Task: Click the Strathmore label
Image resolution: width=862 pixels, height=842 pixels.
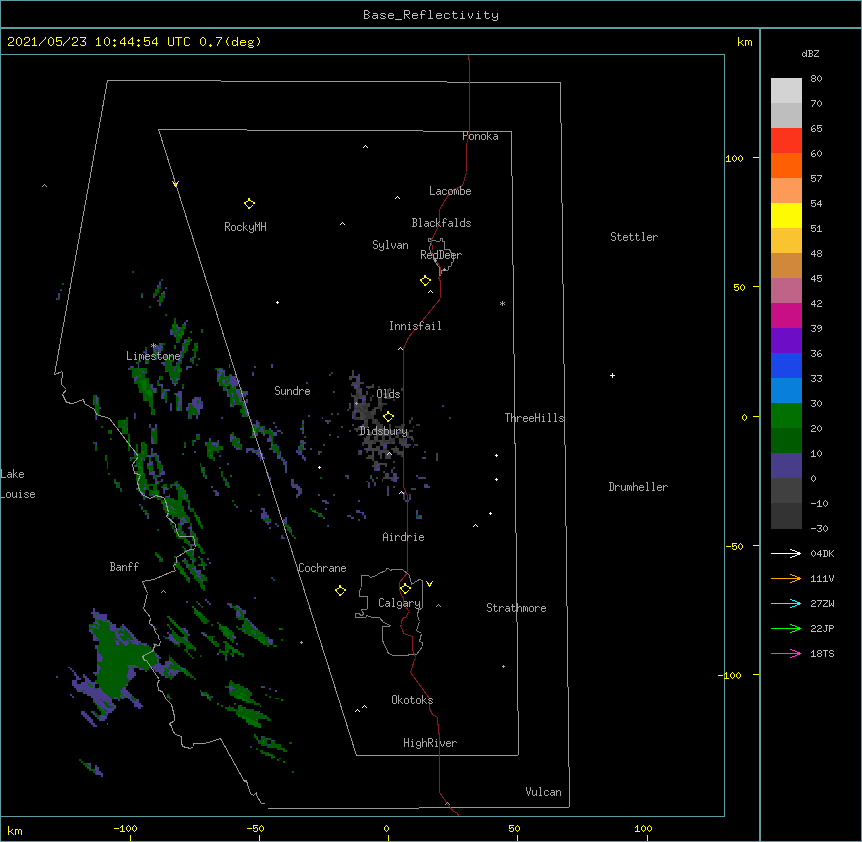Action: coord(516,608)
